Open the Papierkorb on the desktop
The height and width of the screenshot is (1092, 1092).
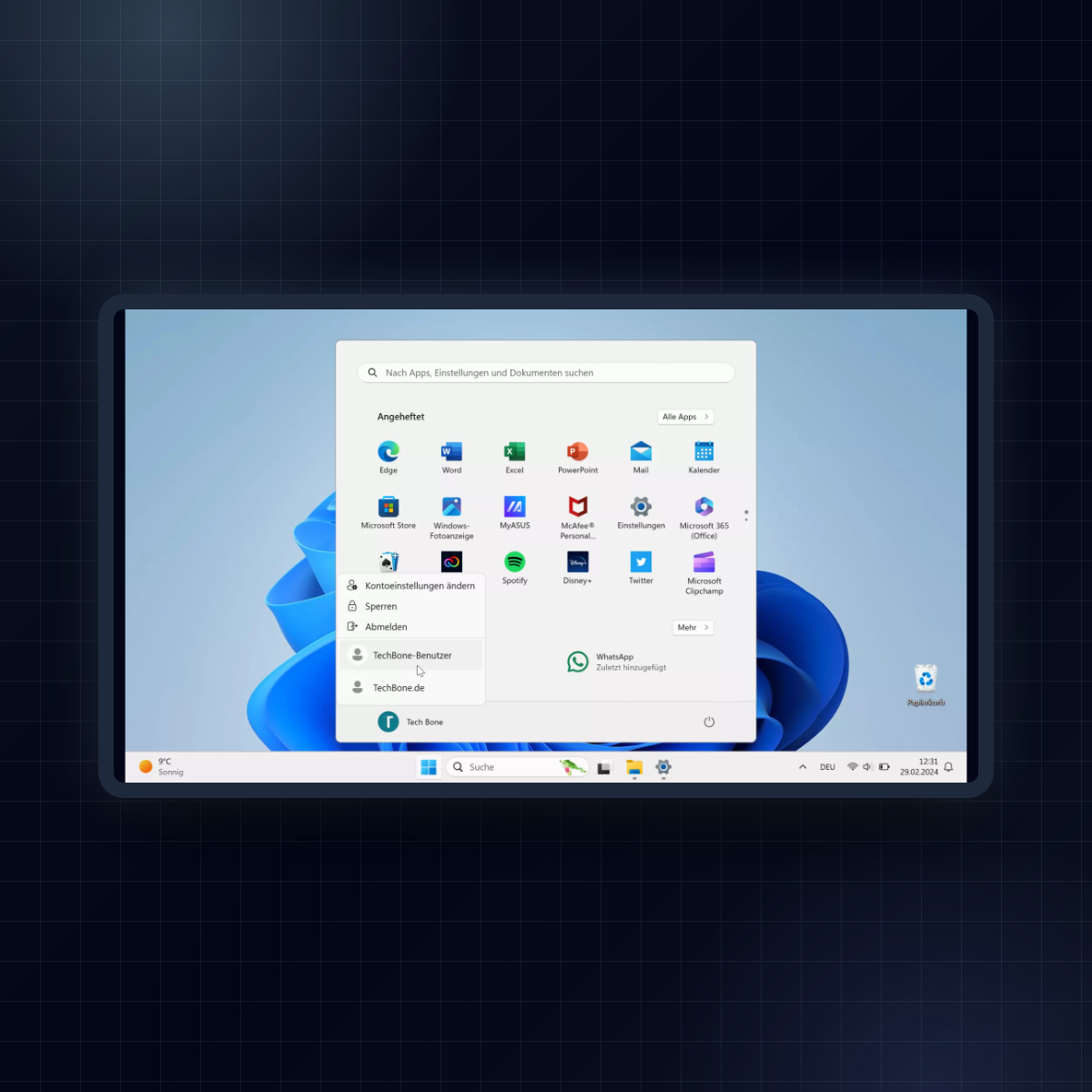click(x=925, y=684)
